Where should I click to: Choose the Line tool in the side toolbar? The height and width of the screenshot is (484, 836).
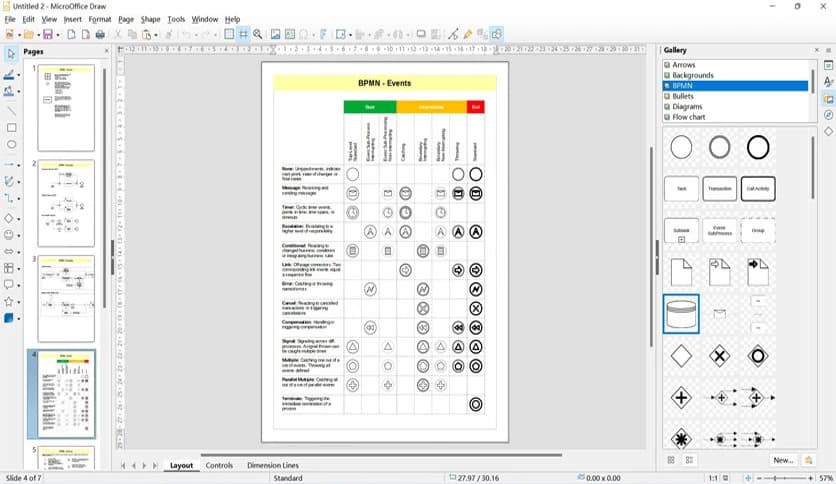click(x=10, y=110)
